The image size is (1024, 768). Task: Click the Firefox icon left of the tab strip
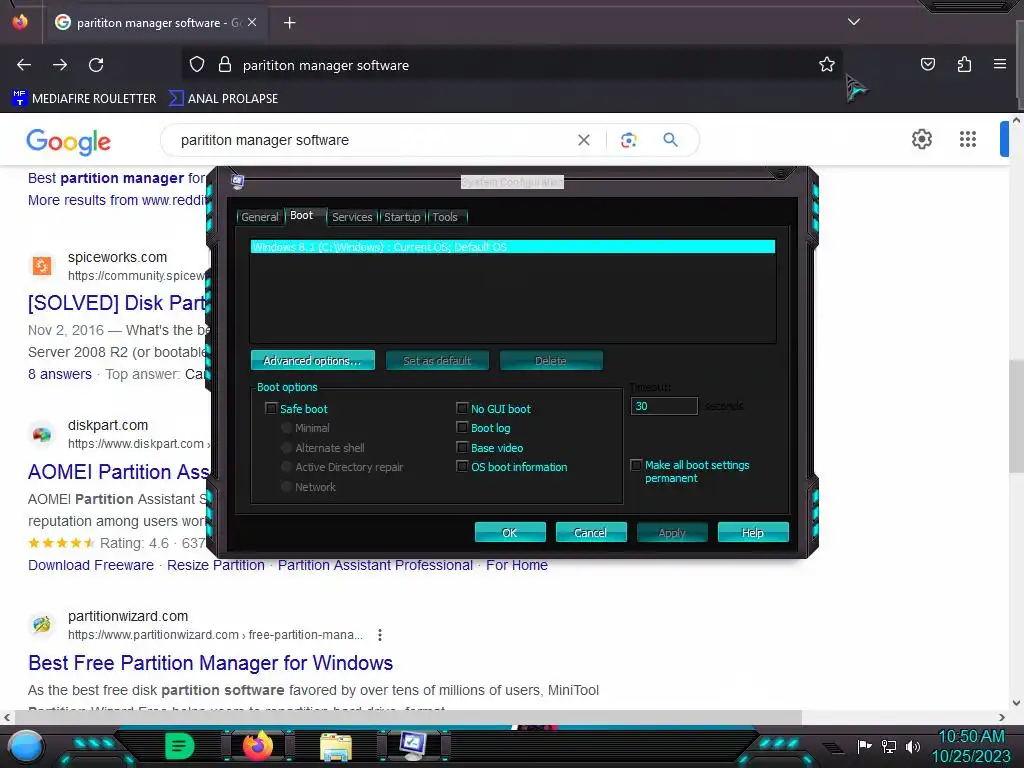20,22
